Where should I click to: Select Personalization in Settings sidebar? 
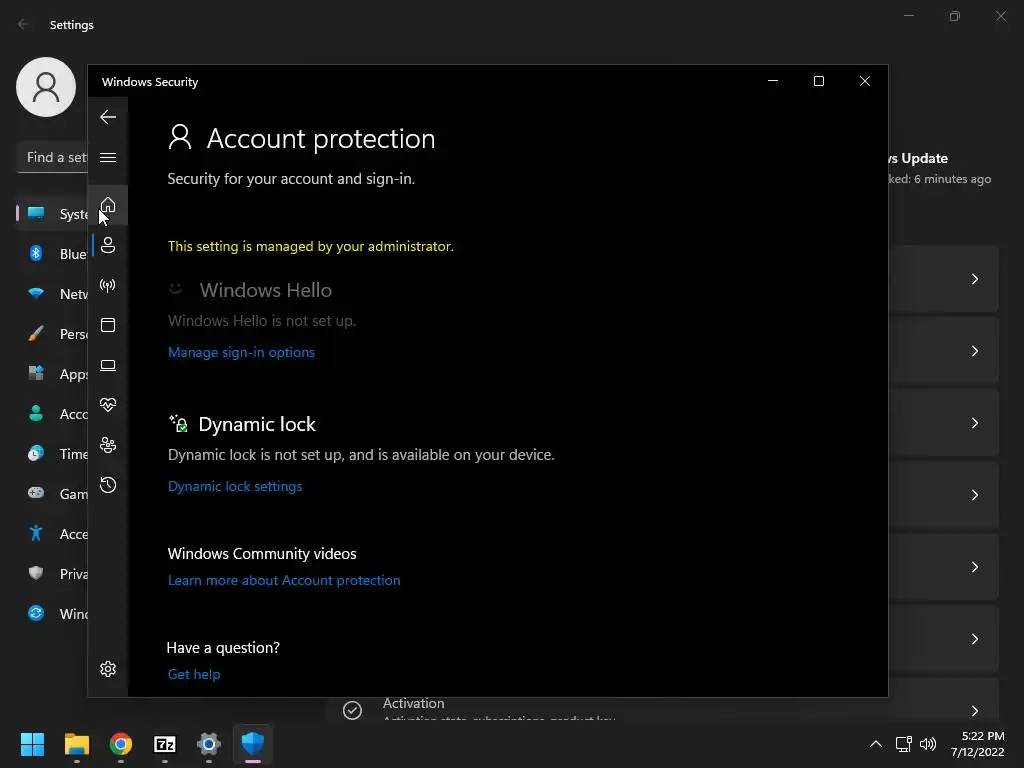point(52,334)
